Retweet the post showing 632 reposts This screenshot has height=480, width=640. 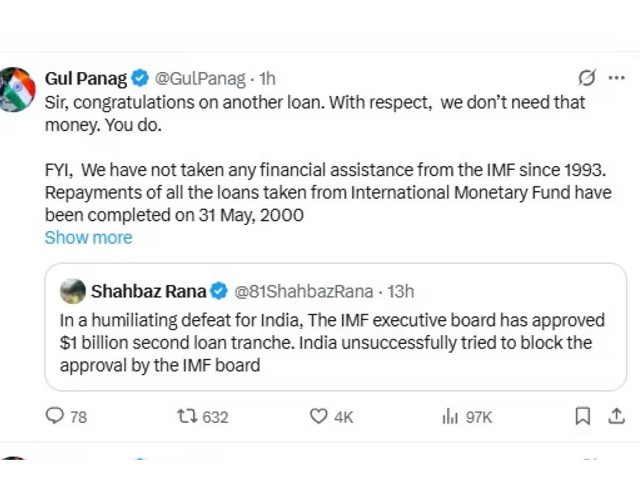click(x=187, y=416)
